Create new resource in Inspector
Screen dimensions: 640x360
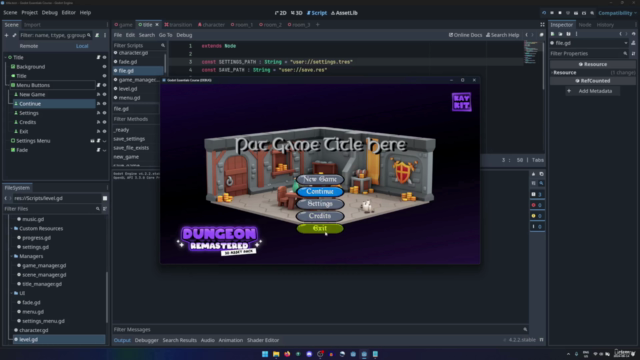tap(553, 34)
